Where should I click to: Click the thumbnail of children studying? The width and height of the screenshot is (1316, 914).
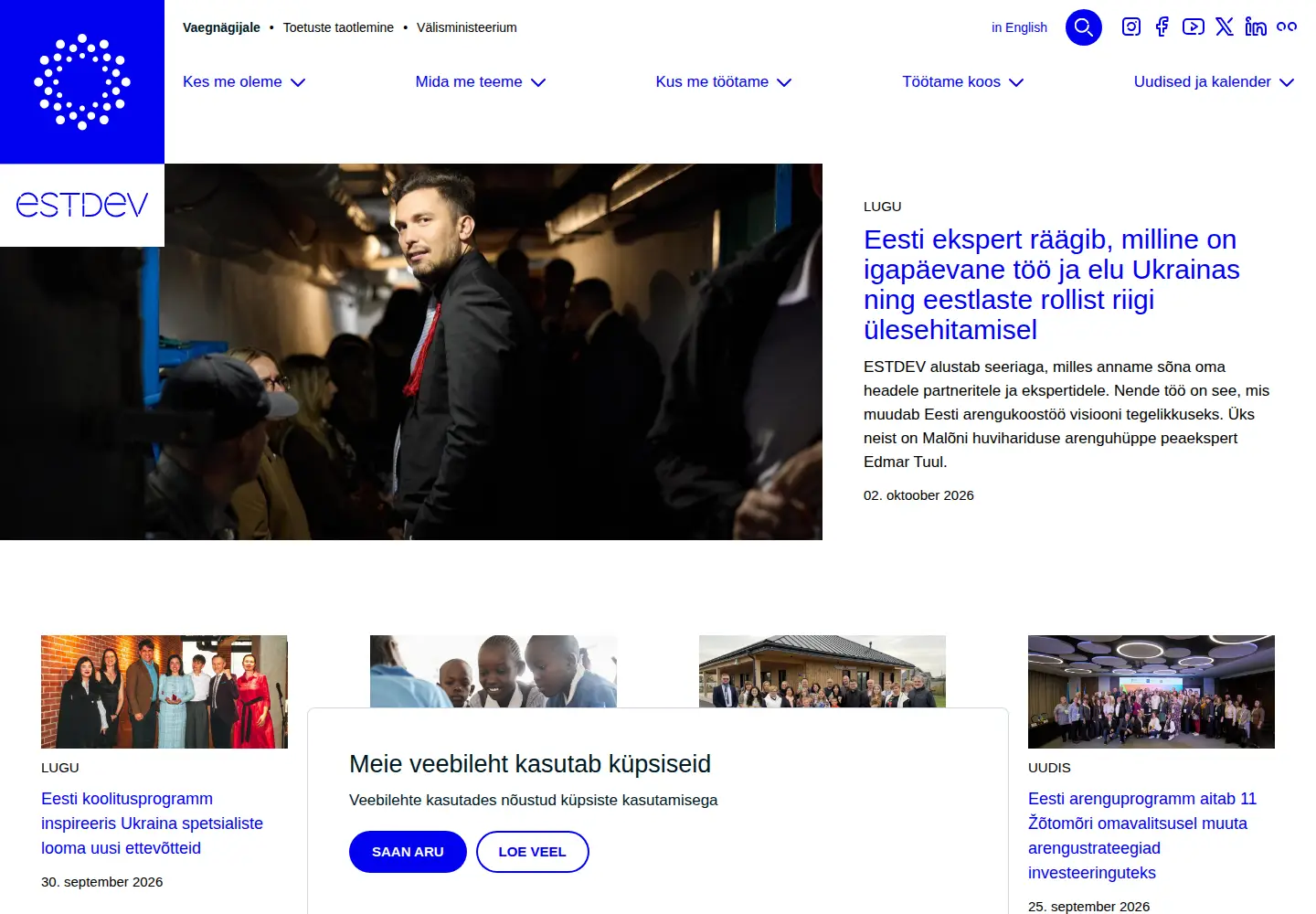(493, 671)
